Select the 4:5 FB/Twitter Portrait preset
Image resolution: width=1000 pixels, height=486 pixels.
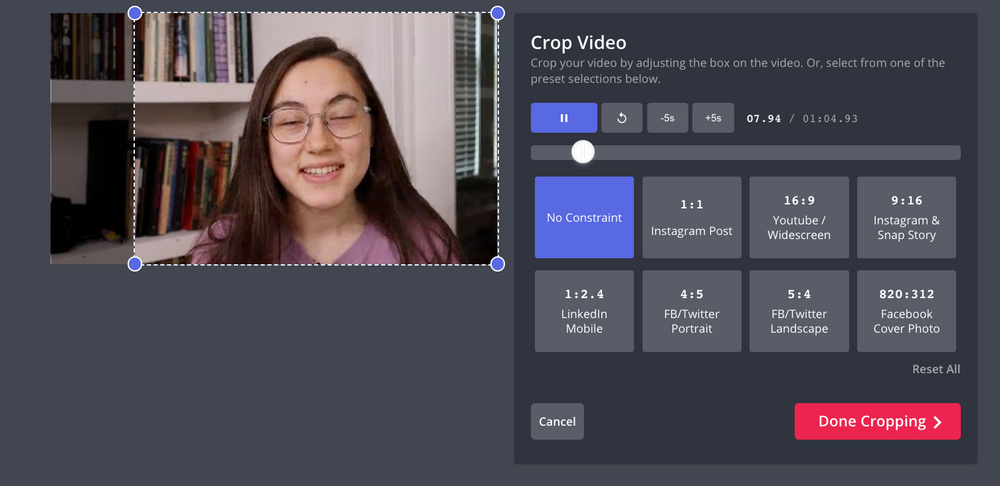[x=692, y=311]
